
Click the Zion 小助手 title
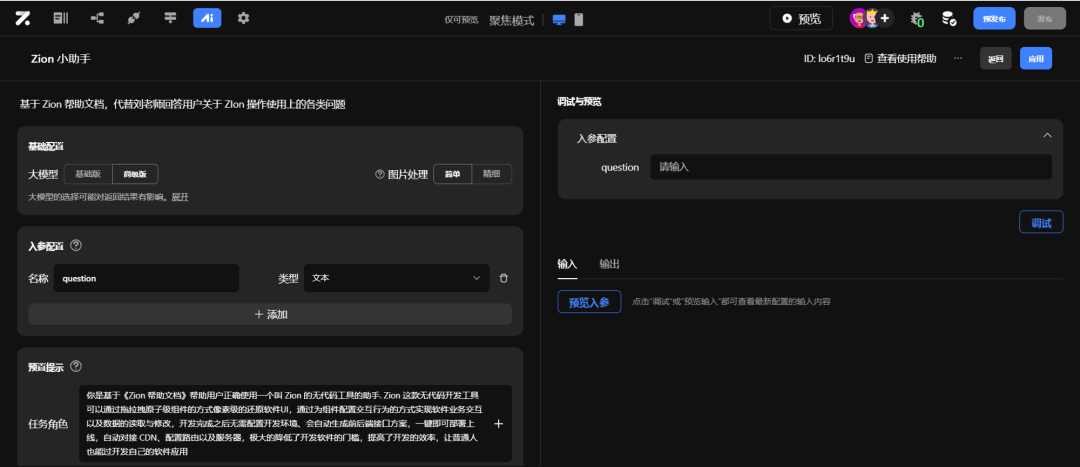click(x=61, y=59)
